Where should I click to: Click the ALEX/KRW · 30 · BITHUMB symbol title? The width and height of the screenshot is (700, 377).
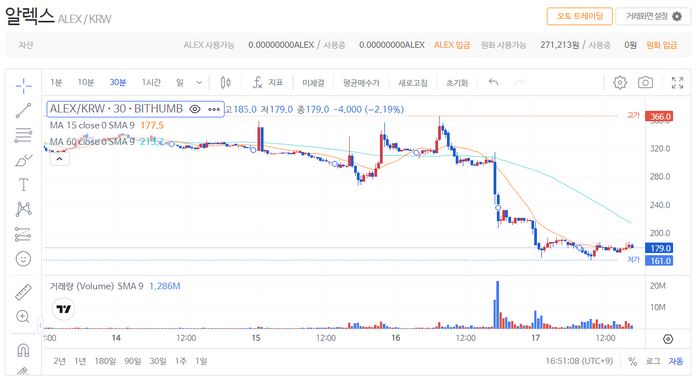pos(116,109)
